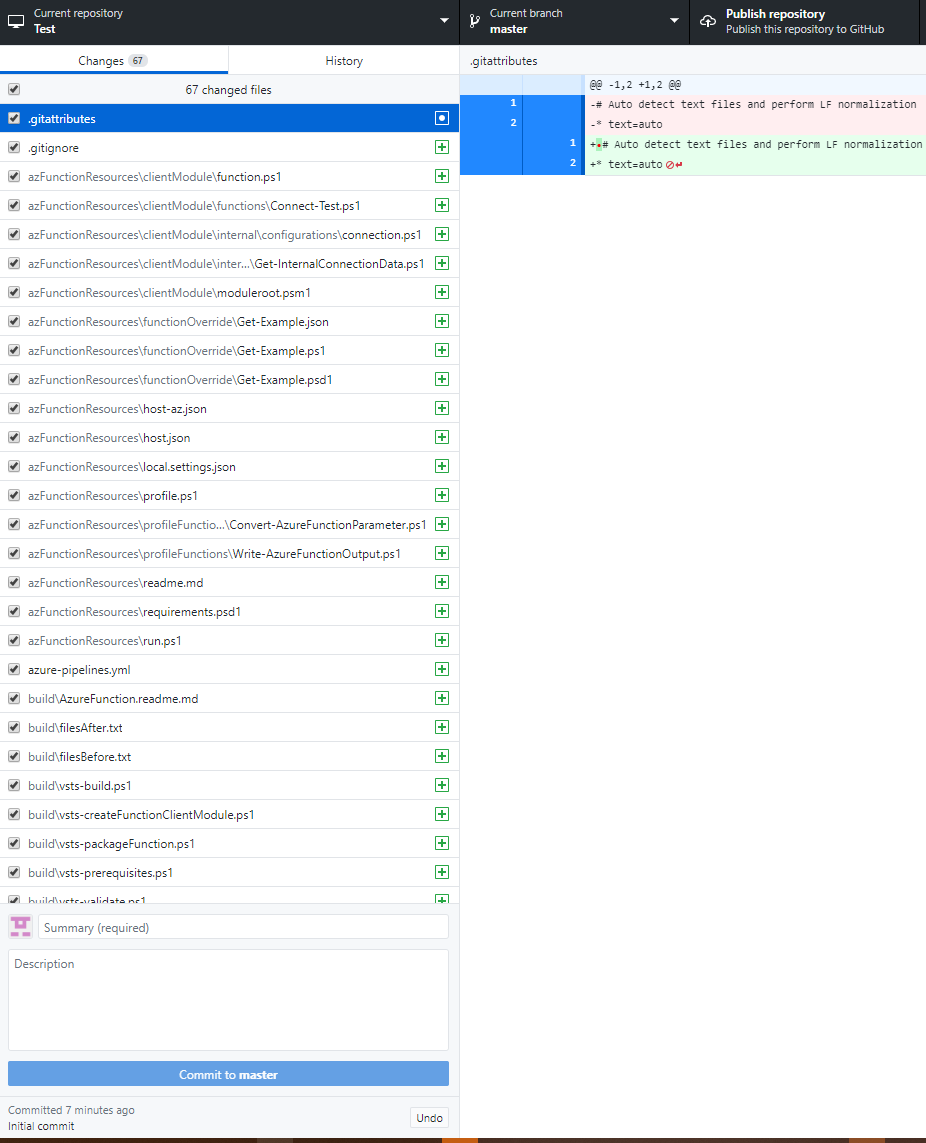
Task: Click the branch icon next to master
Action: coord(473,20)
